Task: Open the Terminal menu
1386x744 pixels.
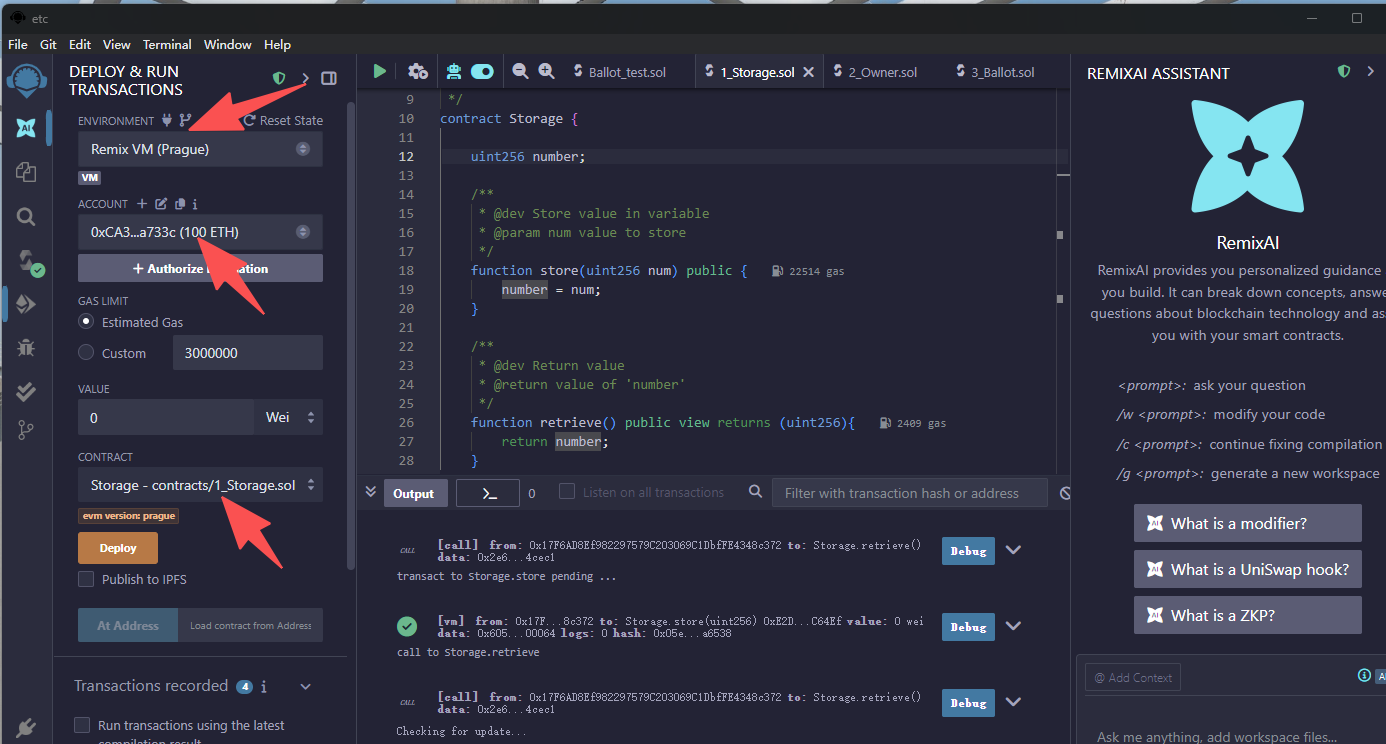Action: [167, 44]
